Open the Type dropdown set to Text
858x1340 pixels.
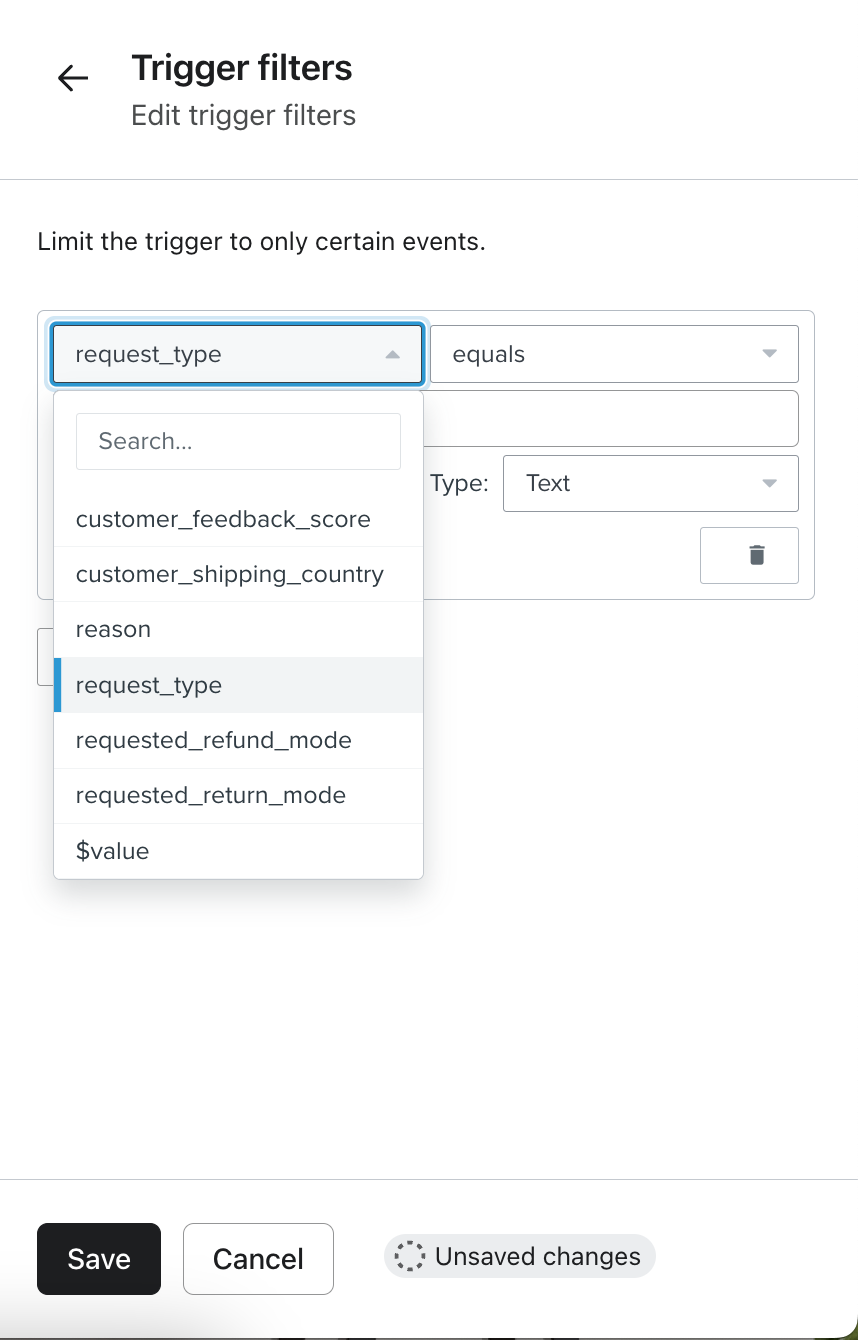650,483
